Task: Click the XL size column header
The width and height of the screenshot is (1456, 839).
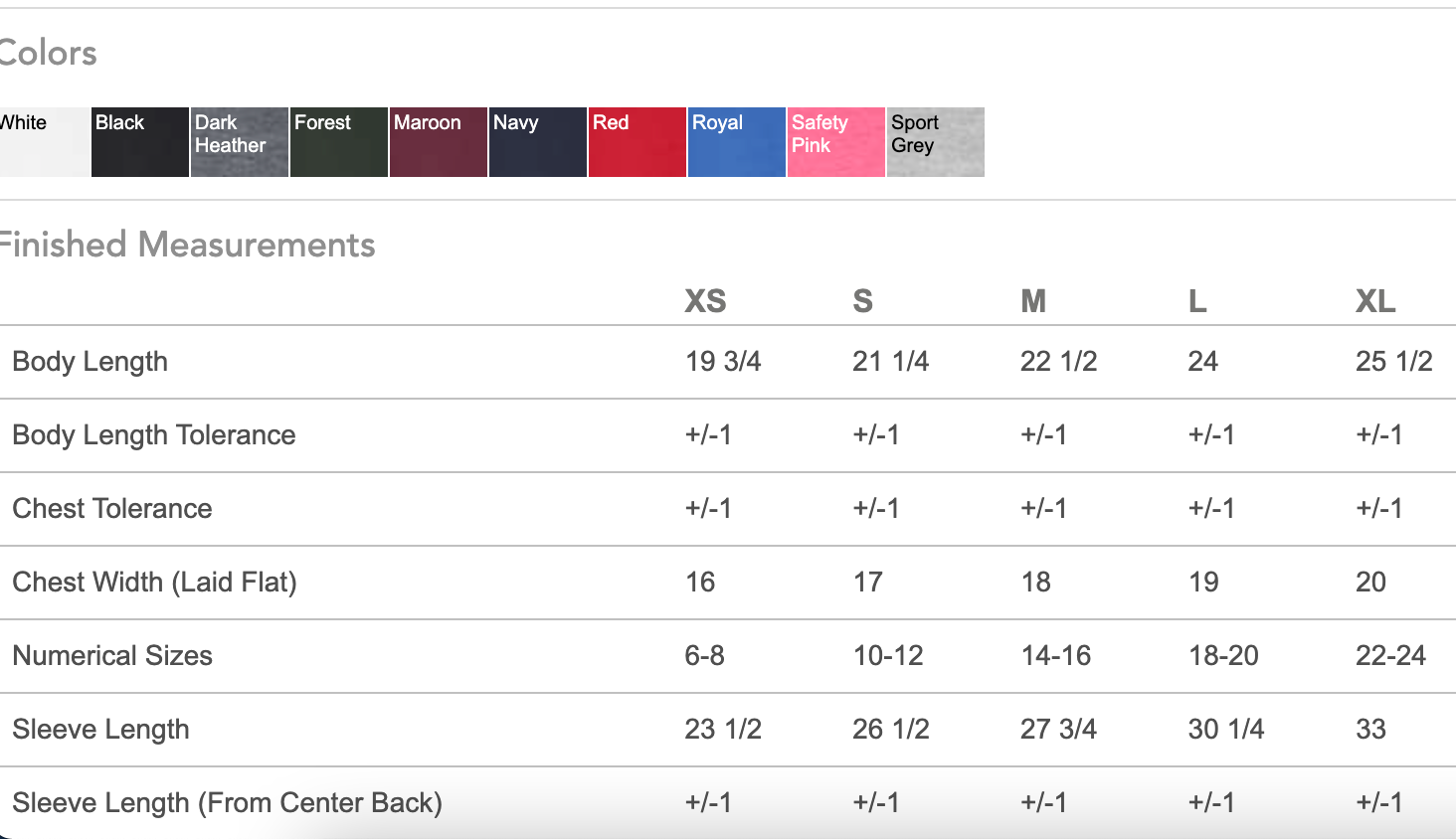Action: pos(1375,301)
